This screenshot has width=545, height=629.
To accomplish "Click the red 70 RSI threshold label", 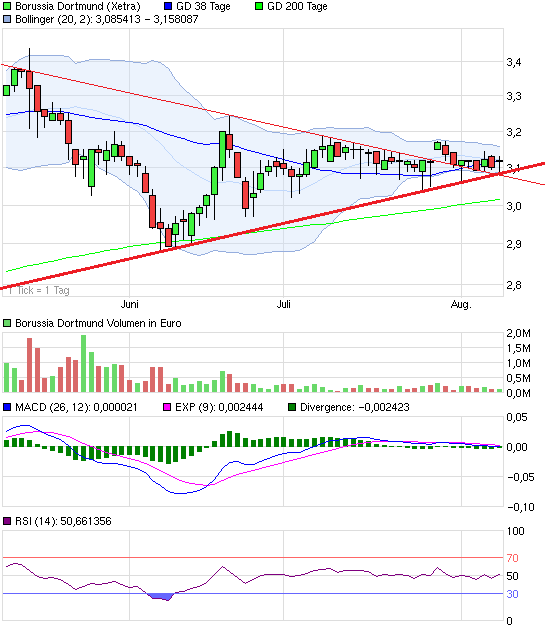I will (513, 558).
